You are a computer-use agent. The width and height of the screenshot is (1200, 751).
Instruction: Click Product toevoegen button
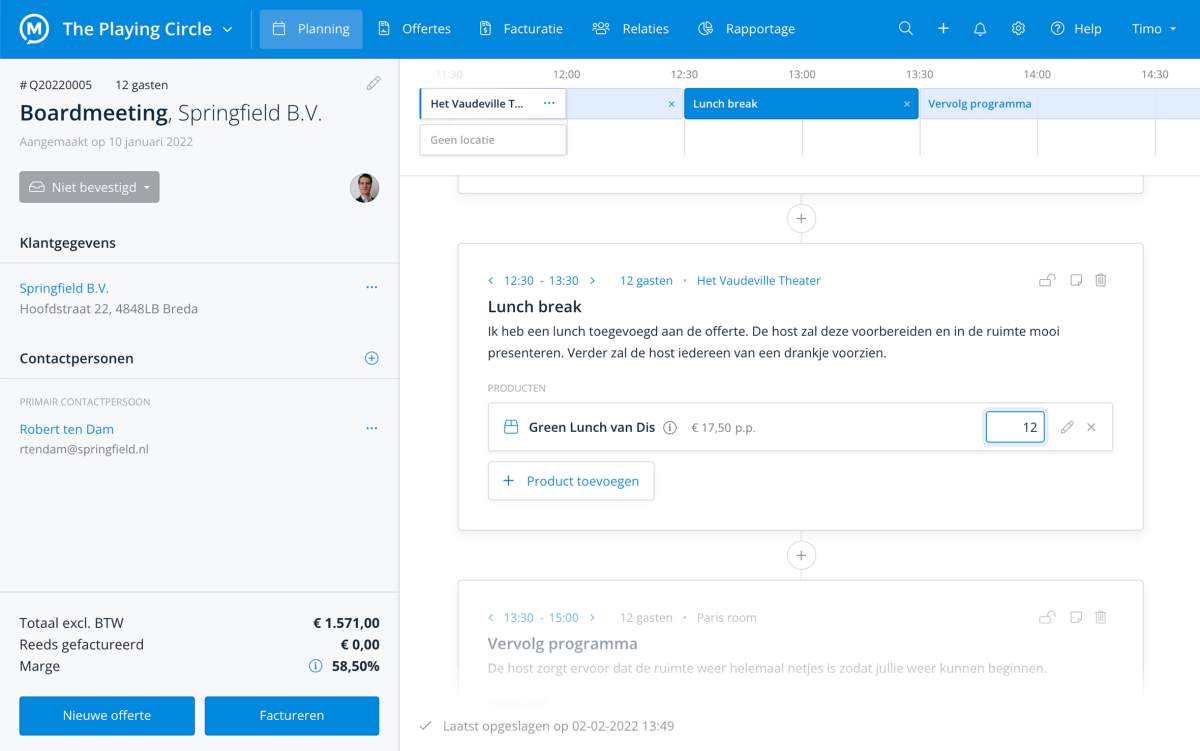[571, 481]
